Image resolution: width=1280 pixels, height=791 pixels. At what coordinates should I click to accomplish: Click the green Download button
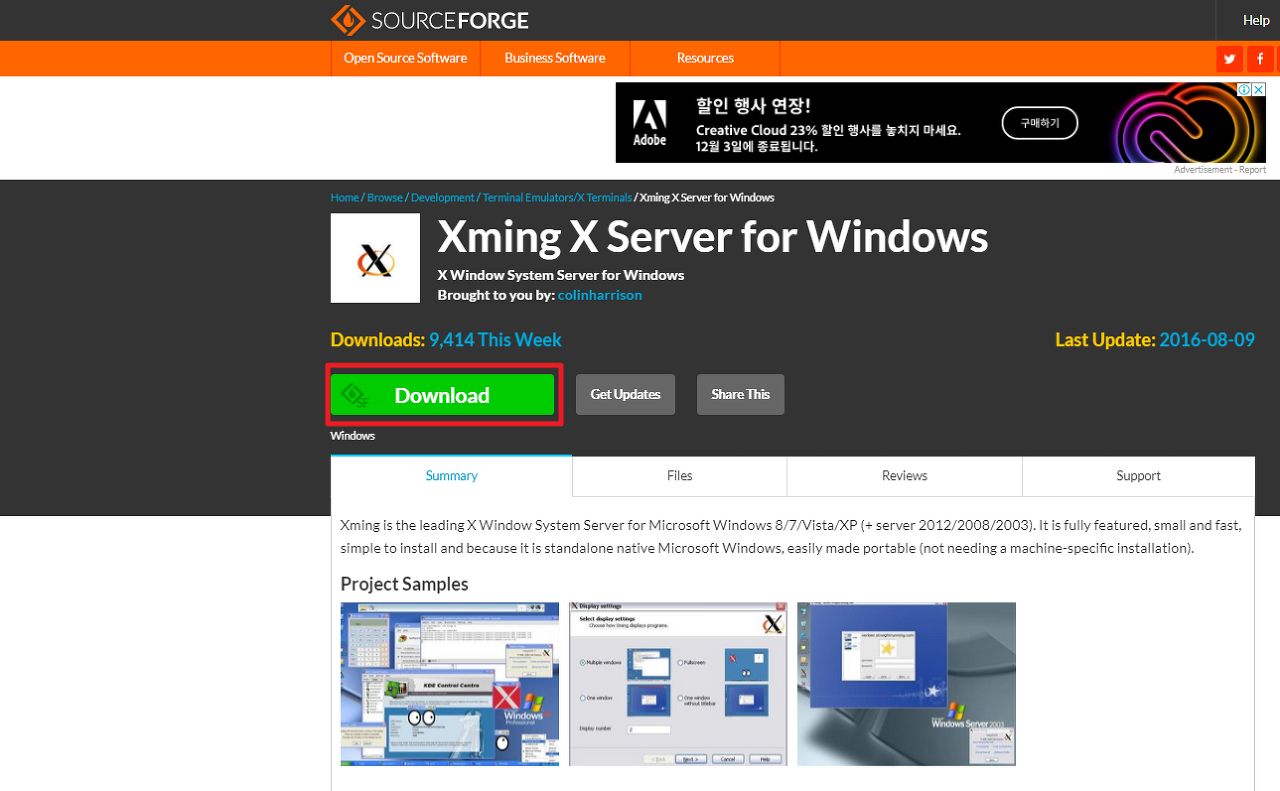coord(442,395)
